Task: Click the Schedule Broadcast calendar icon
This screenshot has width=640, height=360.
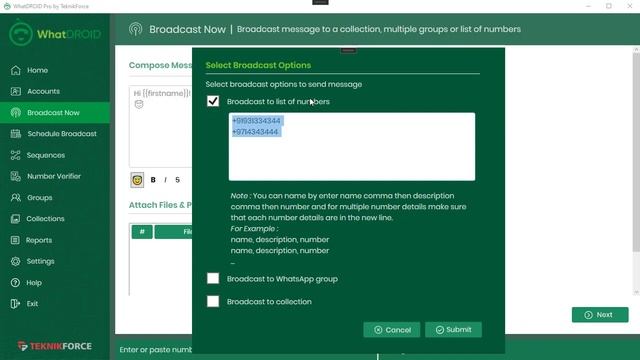Action: tap(16, 134)
